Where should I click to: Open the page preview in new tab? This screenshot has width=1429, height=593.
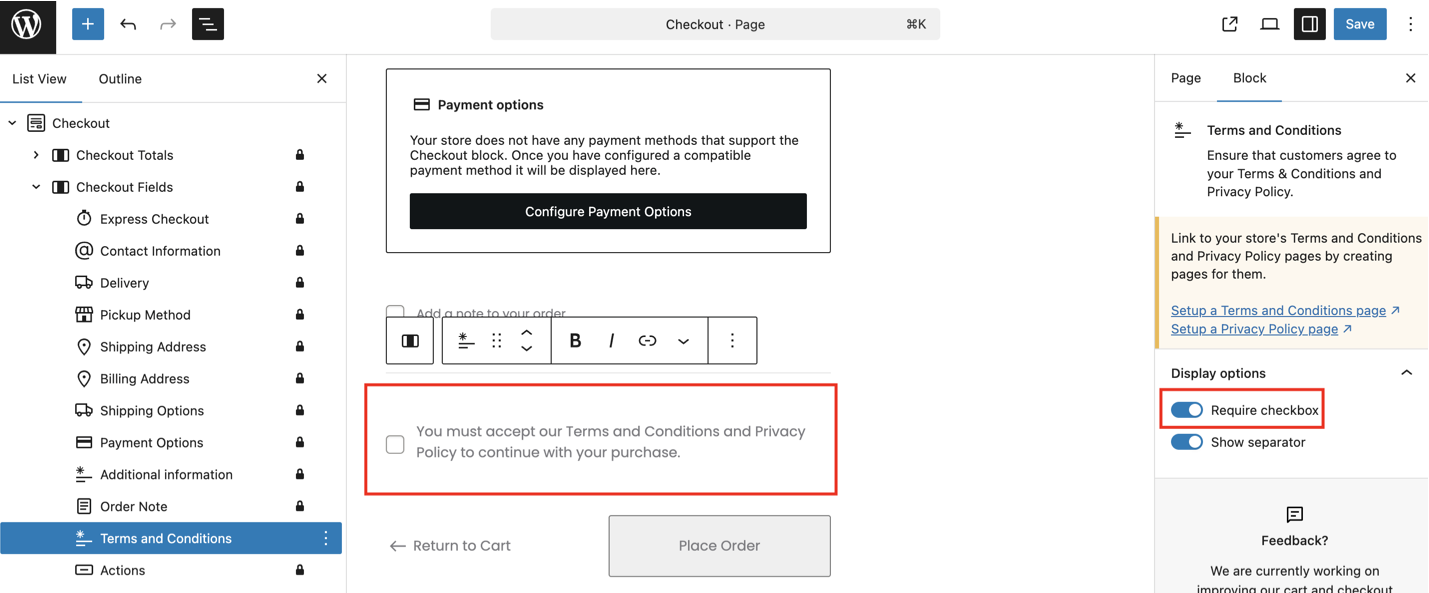tap(1230, 24)
